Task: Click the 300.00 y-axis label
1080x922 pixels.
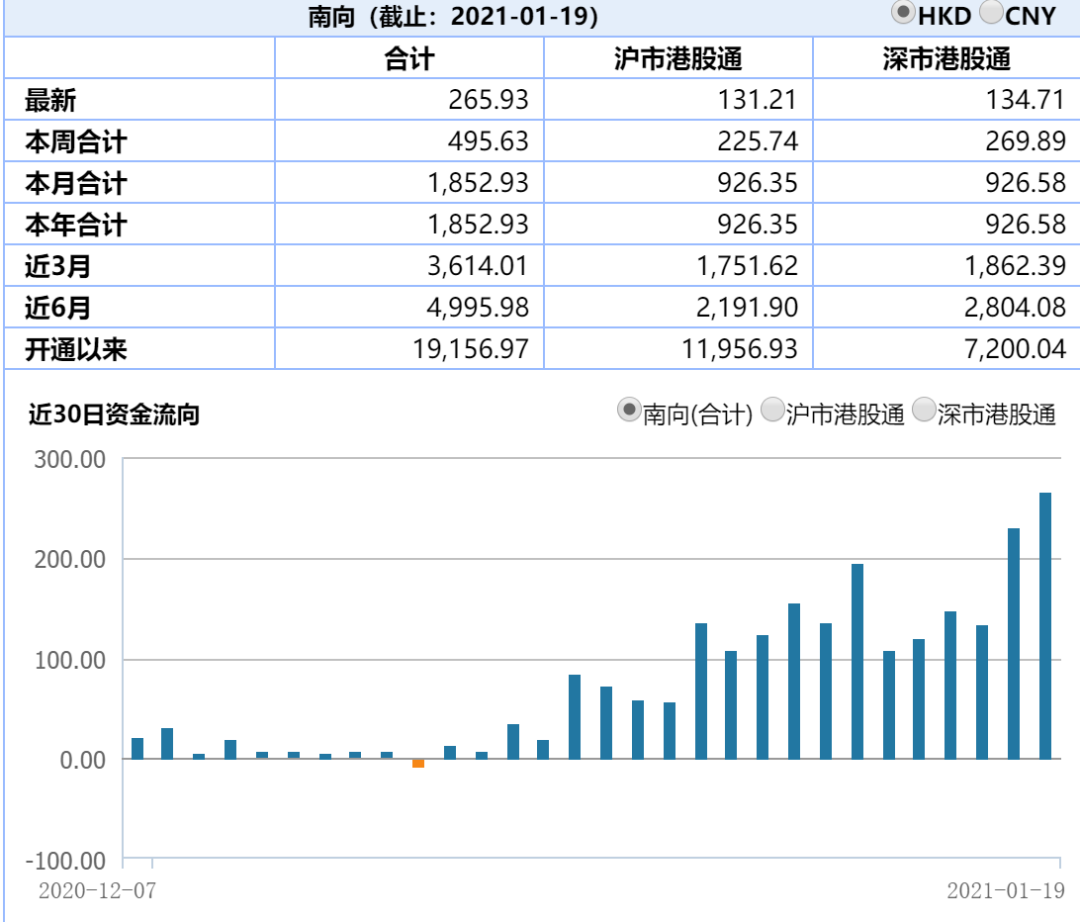Action: [x=70, y=459]
